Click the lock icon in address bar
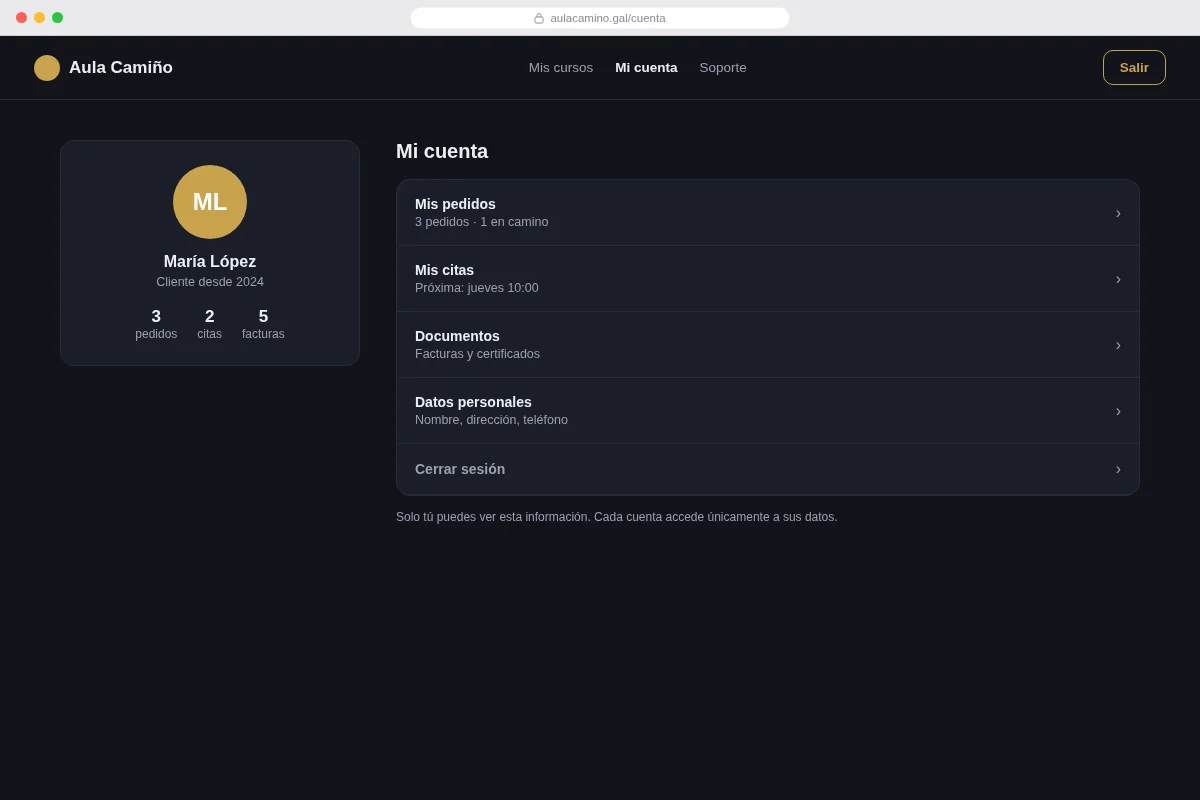 coord(539,18)
